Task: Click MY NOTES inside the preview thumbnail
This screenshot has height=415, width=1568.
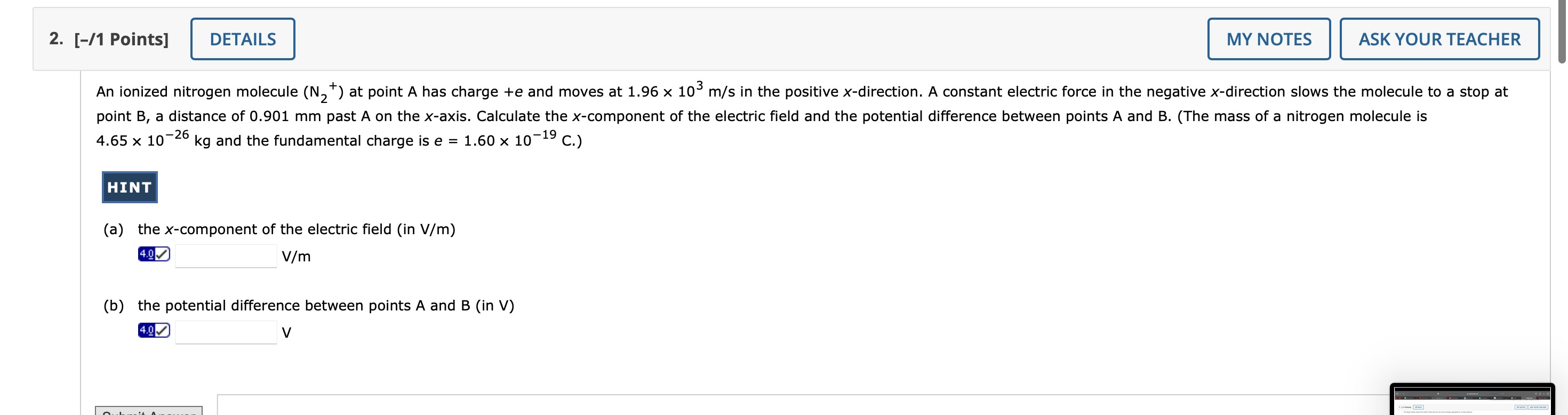Action: pyautogui.click(x=1521, y=407)
